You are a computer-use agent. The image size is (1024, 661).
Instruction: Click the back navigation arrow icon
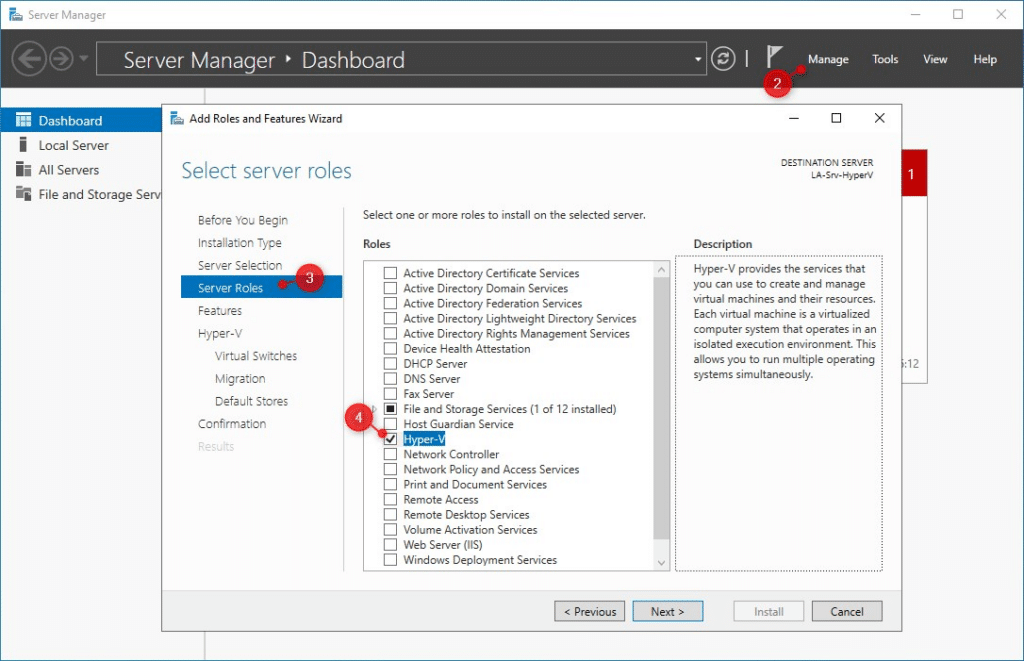[29, 59]
